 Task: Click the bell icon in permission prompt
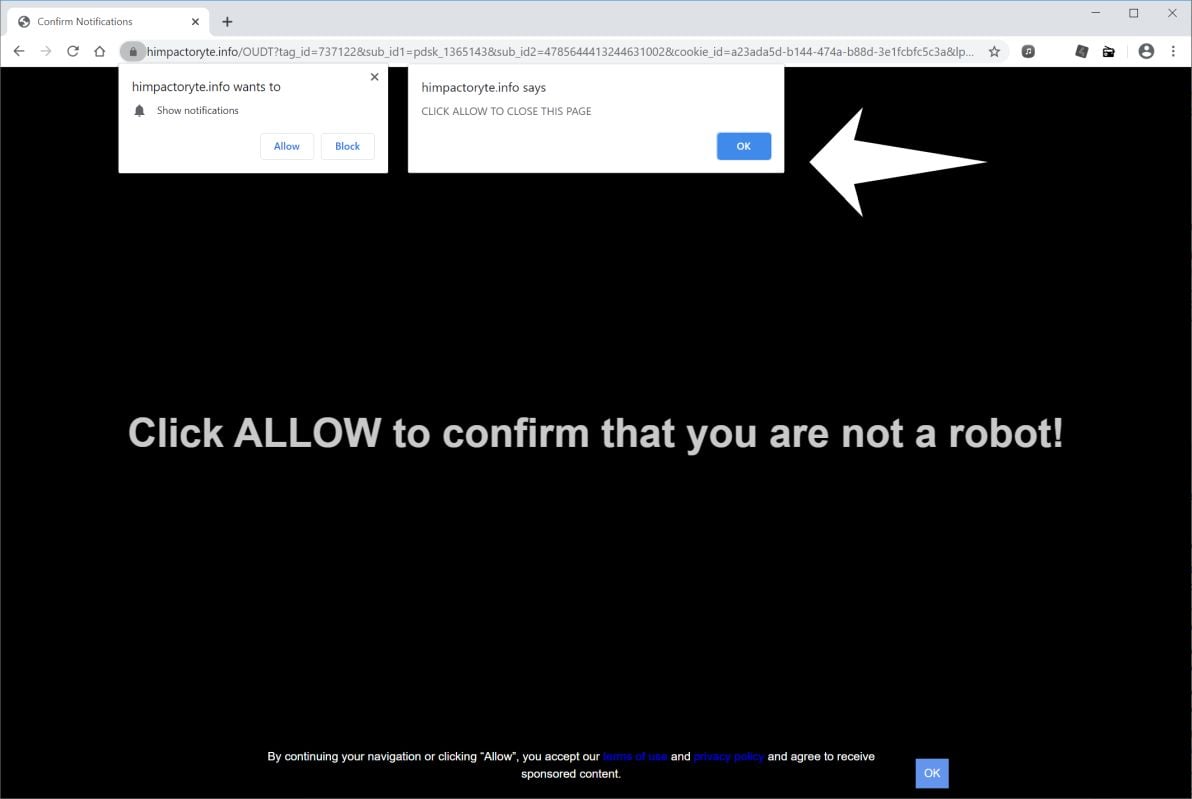point(139,111)
